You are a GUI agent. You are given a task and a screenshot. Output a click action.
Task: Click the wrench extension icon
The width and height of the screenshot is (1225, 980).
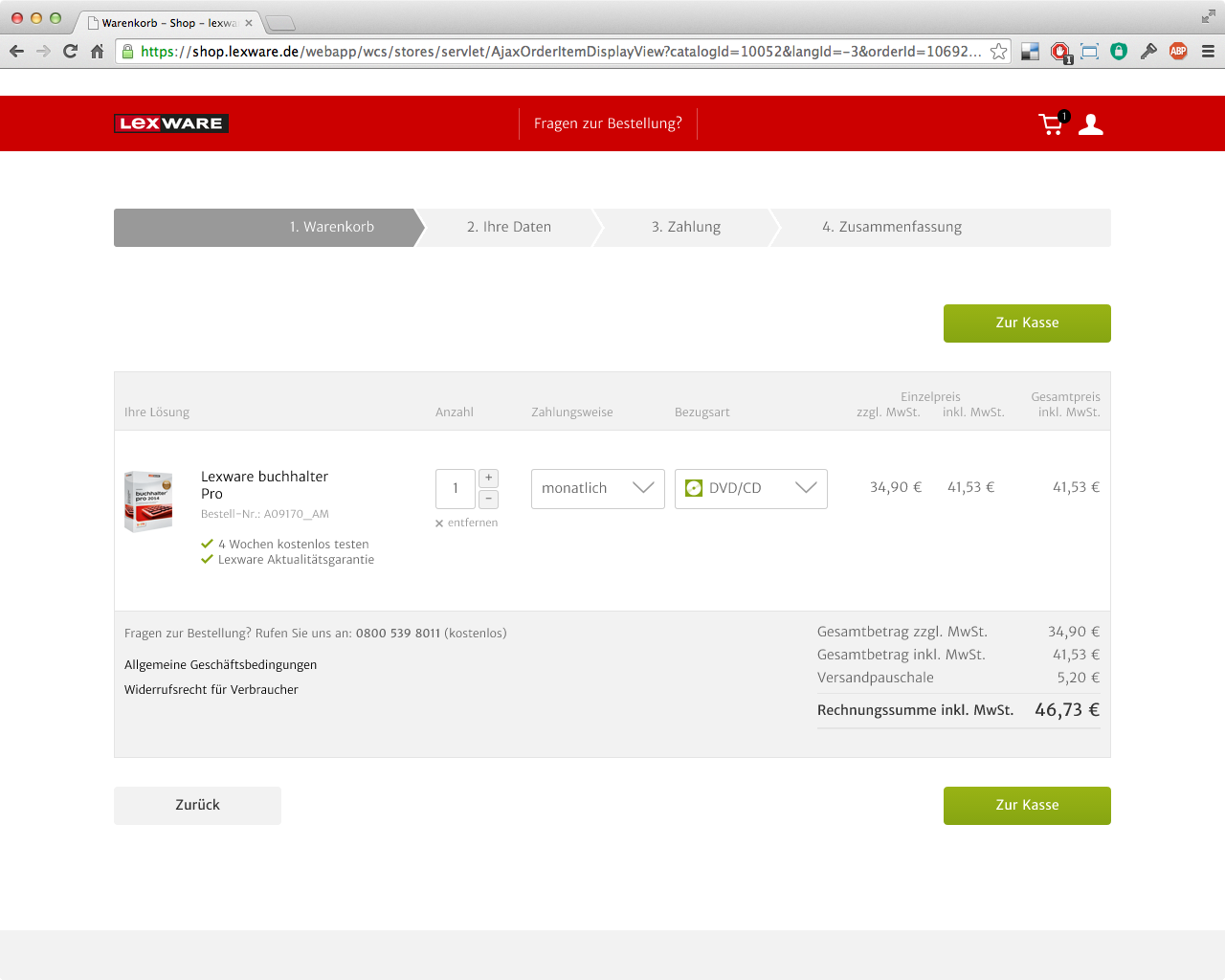pyautogui.click(x=1148, y=52)
